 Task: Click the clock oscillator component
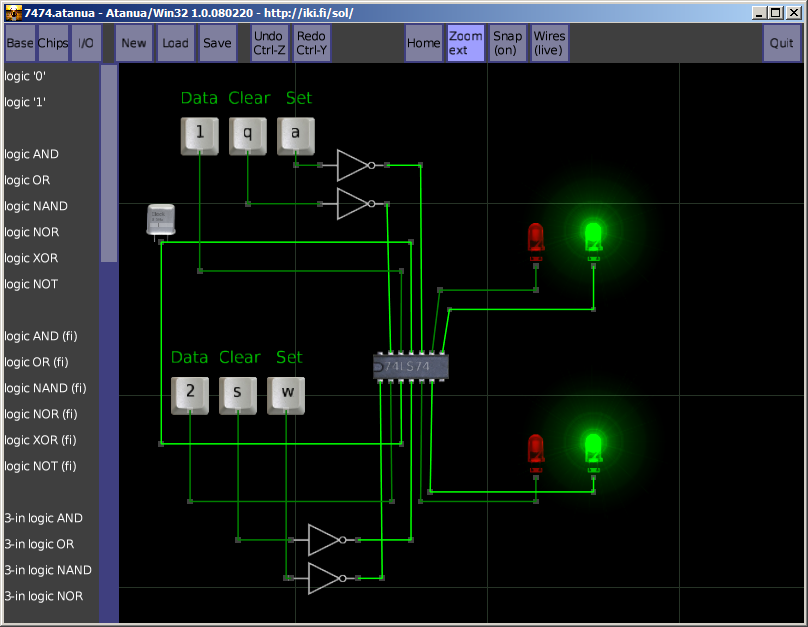click(x=160, y=220)
